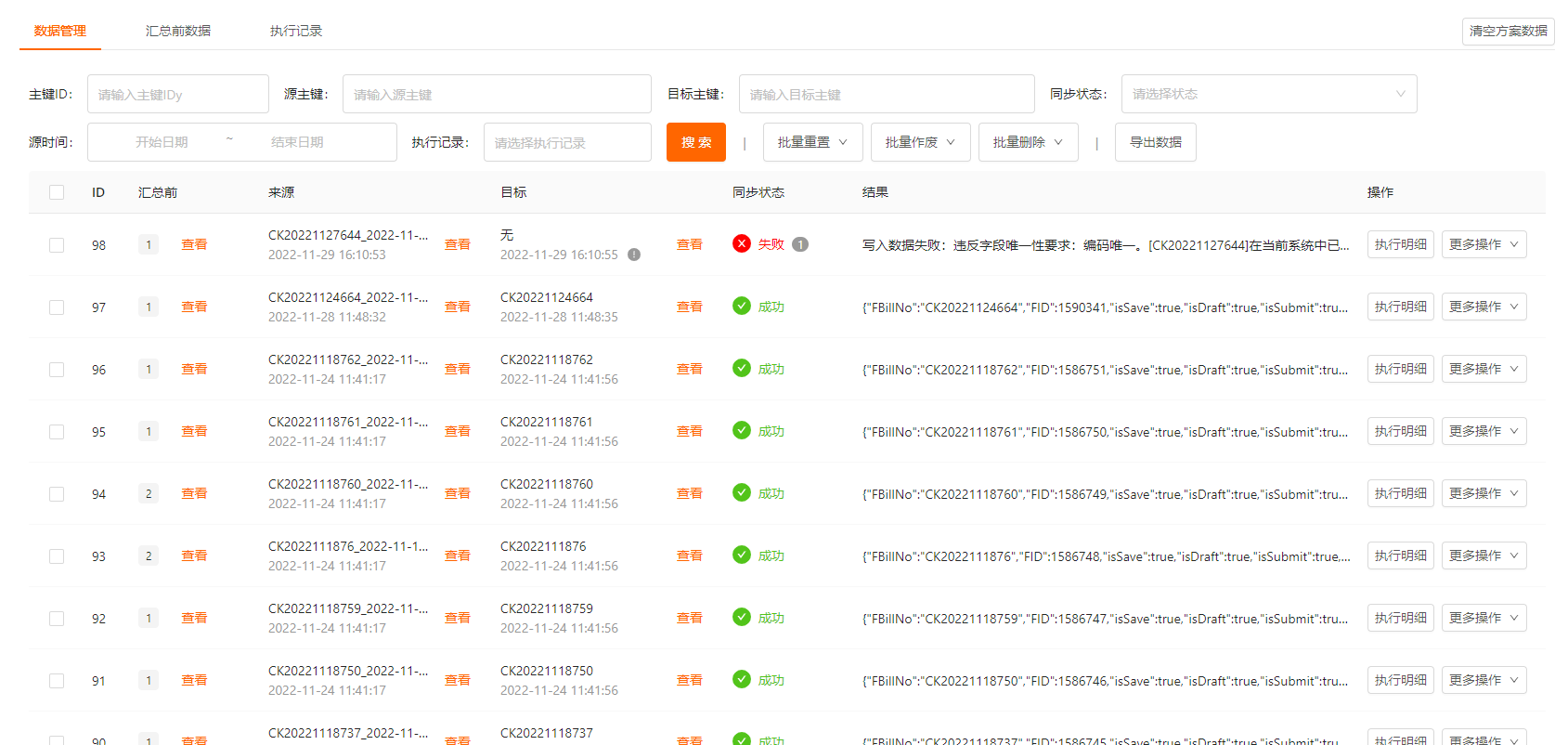Viewport: 1568px width, 745px height.
Task: Check the checkbox for row ID 95
Action: coord(57,432)
